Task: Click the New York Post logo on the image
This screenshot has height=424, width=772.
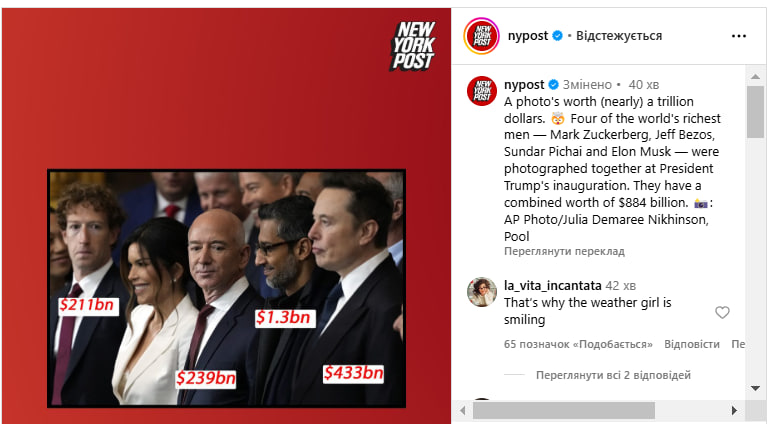Action: coord(413,45)
